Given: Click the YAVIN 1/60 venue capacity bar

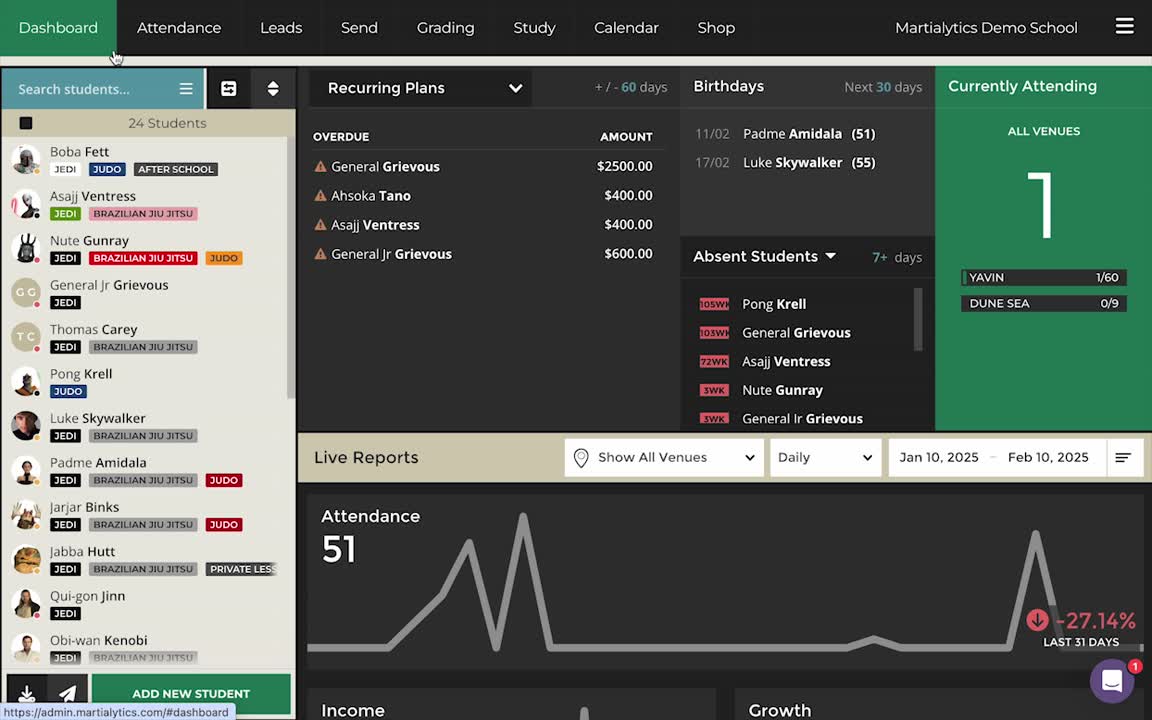Looking at the screenshot, I should coord(1043,278).
